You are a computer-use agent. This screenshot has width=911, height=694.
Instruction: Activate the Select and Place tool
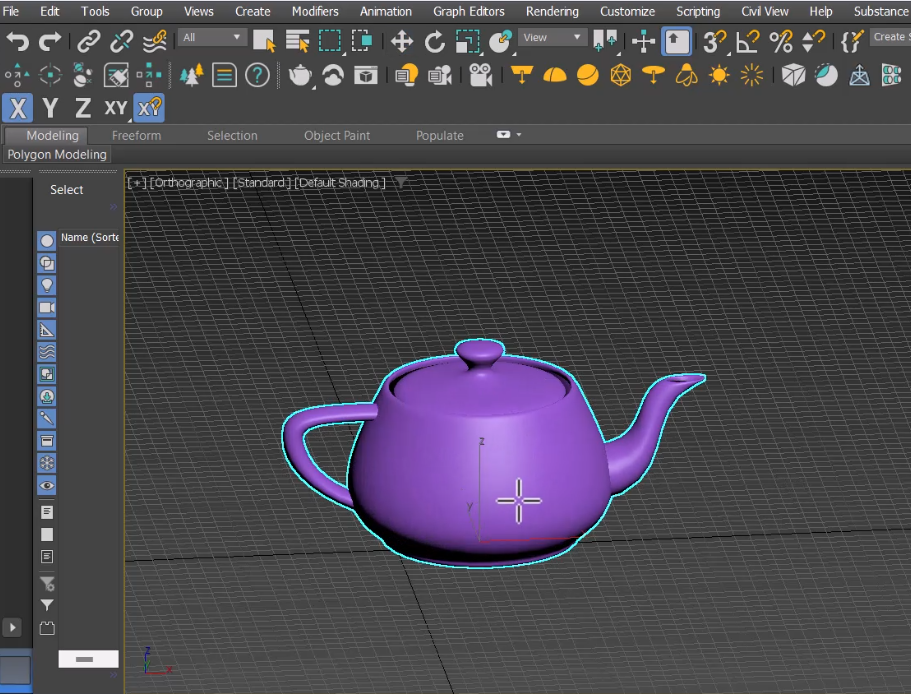[x=500, y=41]
